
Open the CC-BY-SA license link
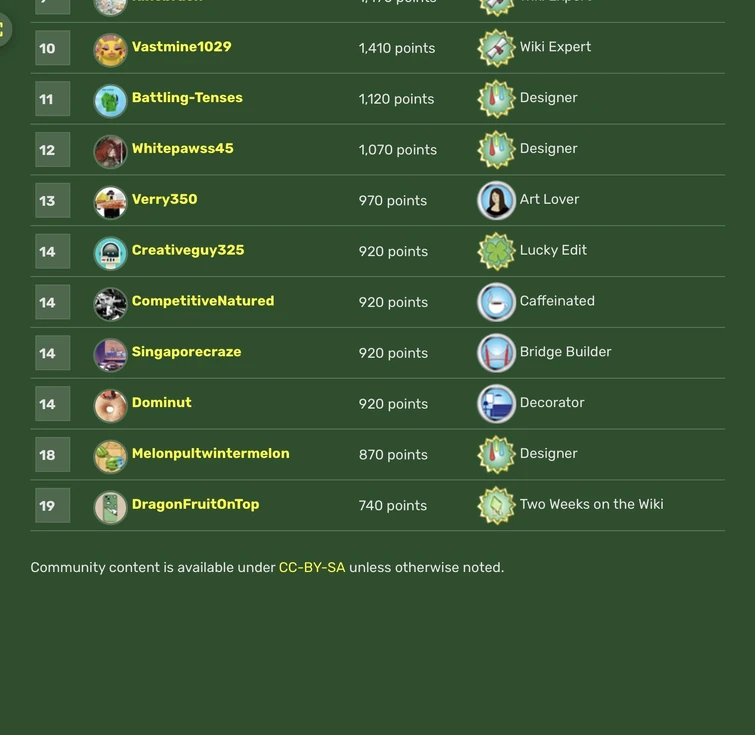pos(312,568)
